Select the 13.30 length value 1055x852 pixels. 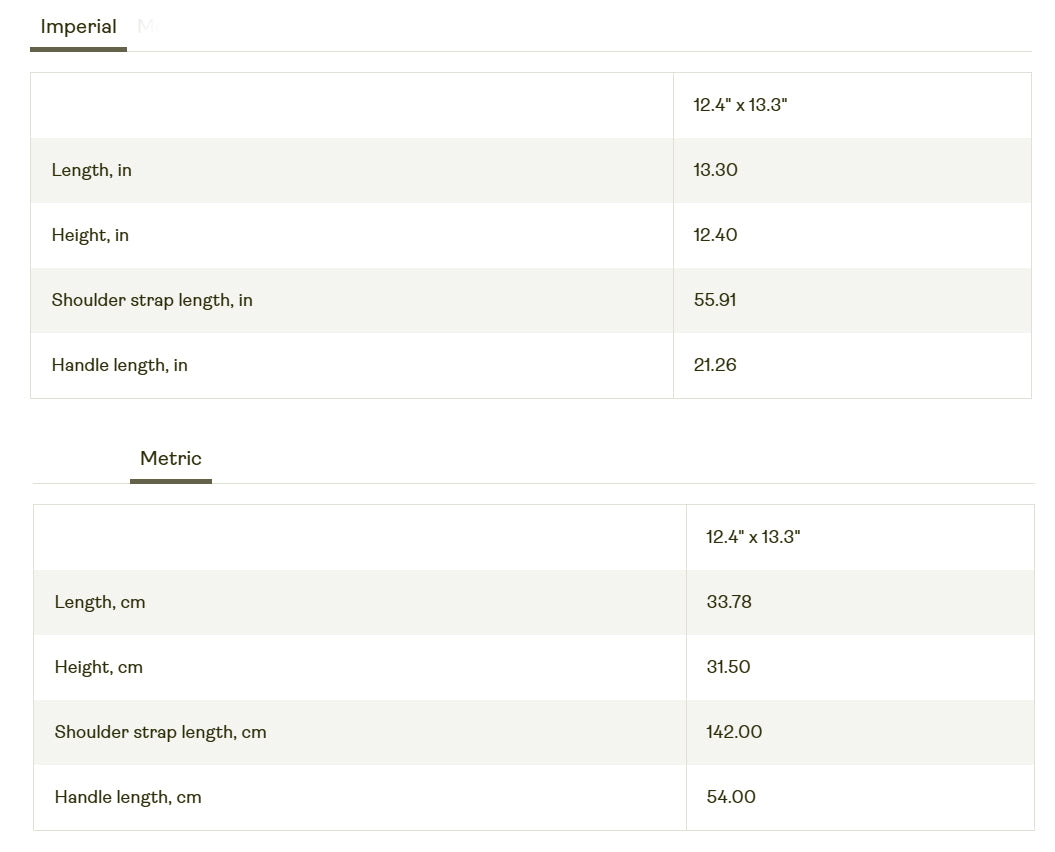tap(716, 170)
